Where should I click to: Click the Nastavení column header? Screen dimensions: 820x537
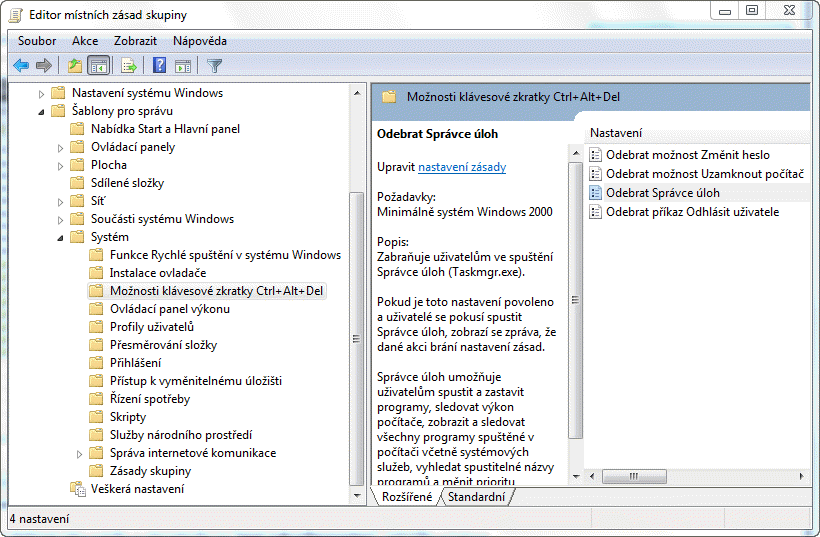[x=698, y=133]
